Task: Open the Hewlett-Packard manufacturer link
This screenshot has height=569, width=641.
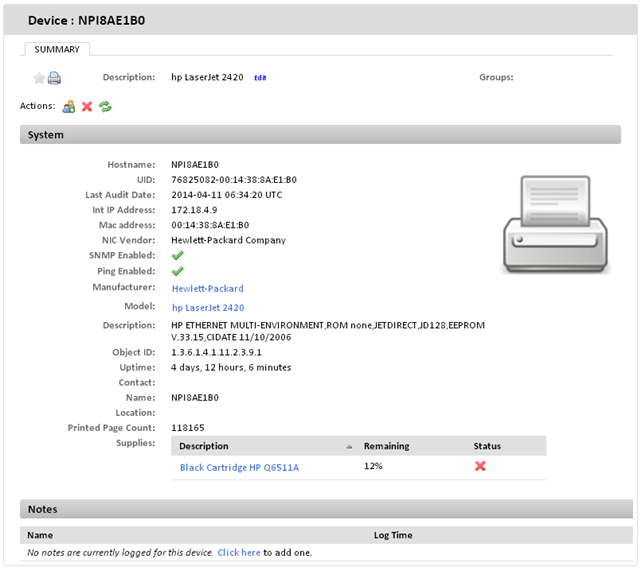Action: (208, 289)
